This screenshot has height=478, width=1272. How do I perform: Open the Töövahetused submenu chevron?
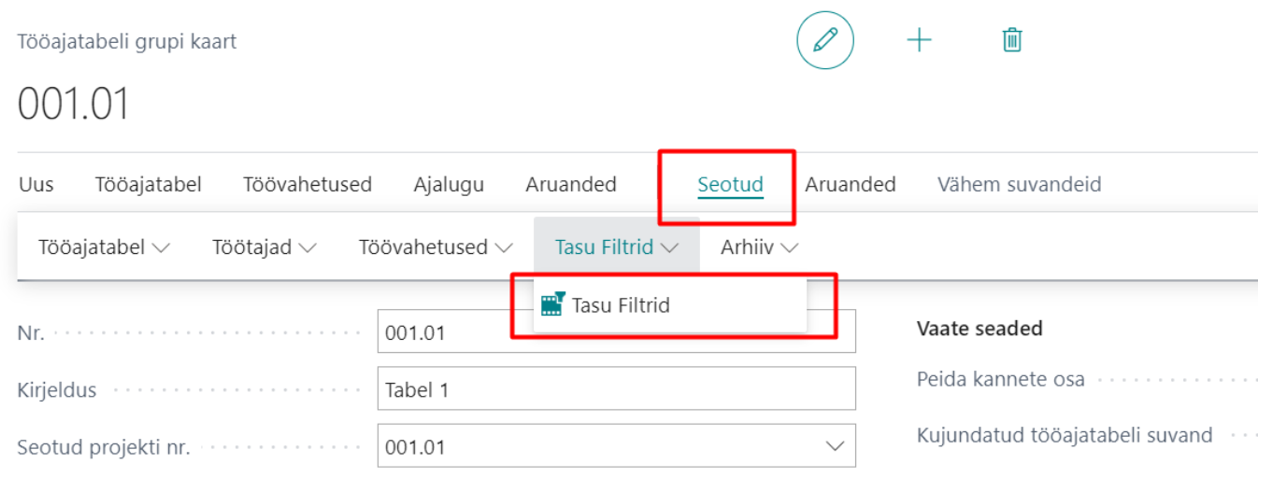[x=504, y=247]
